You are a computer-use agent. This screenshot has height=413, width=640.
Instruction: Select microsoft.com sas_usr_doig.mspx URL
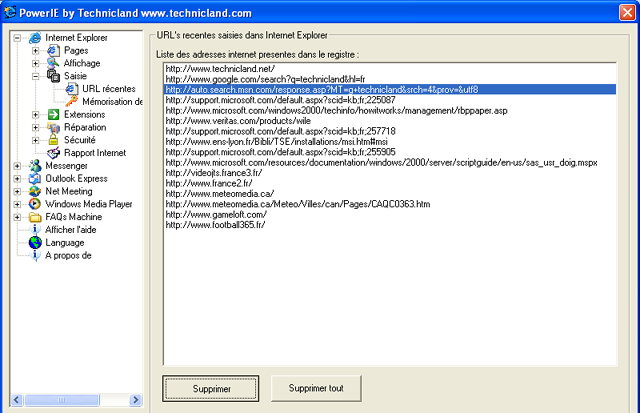tap(390, 162)
